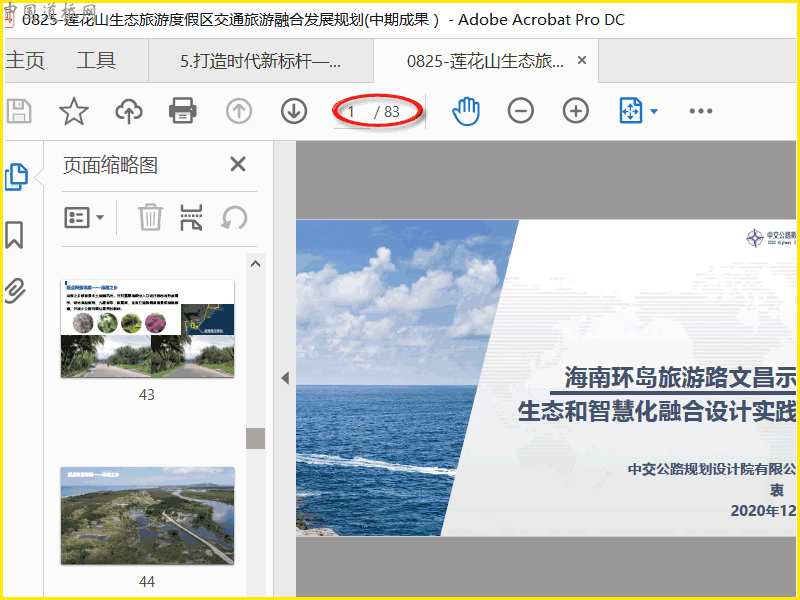Print the document
Screen dimensions: 800x600
coord(183,111)
